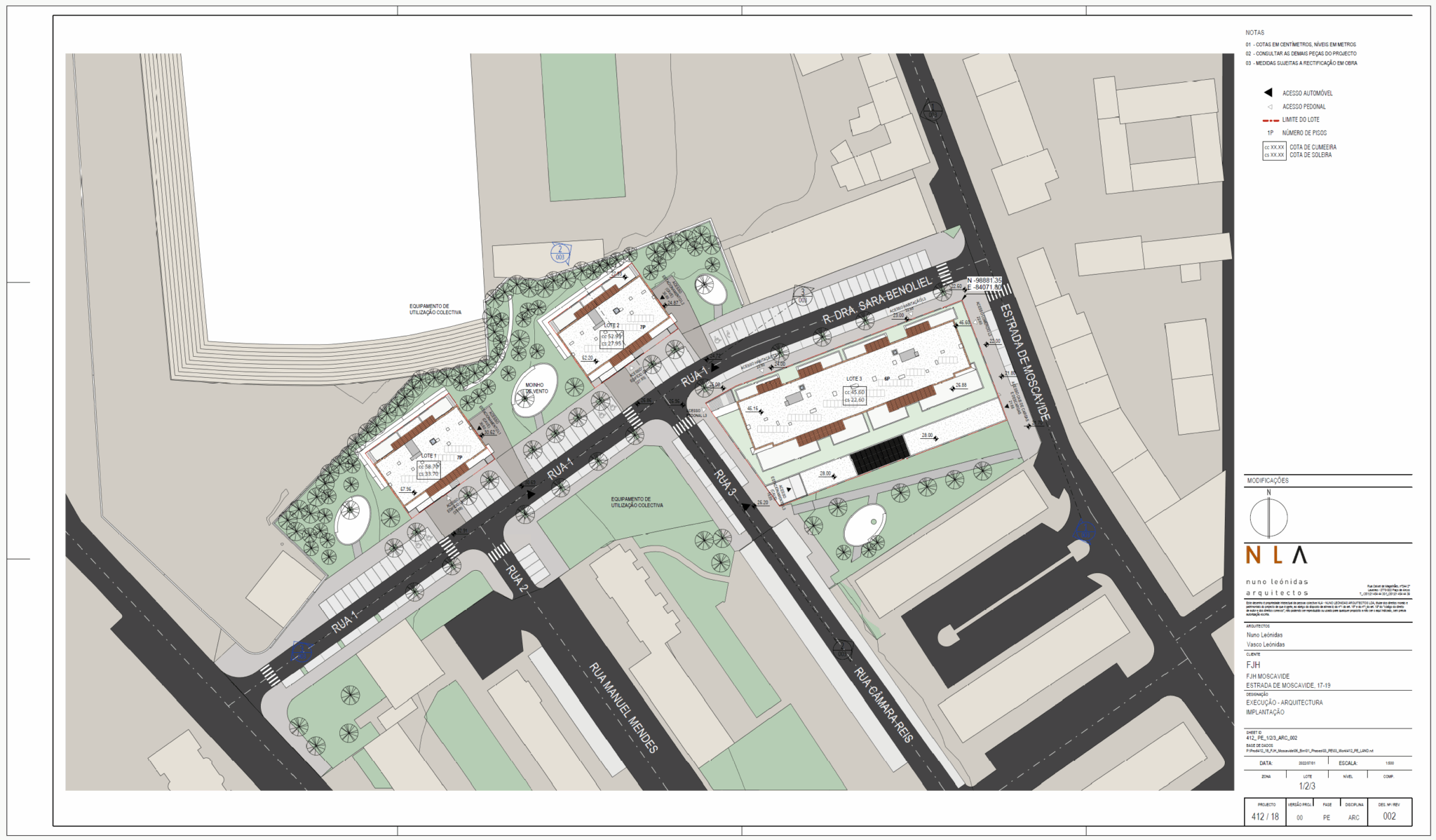Click the R. Dra. Sara Benoliel label

(x=876, y=299)
